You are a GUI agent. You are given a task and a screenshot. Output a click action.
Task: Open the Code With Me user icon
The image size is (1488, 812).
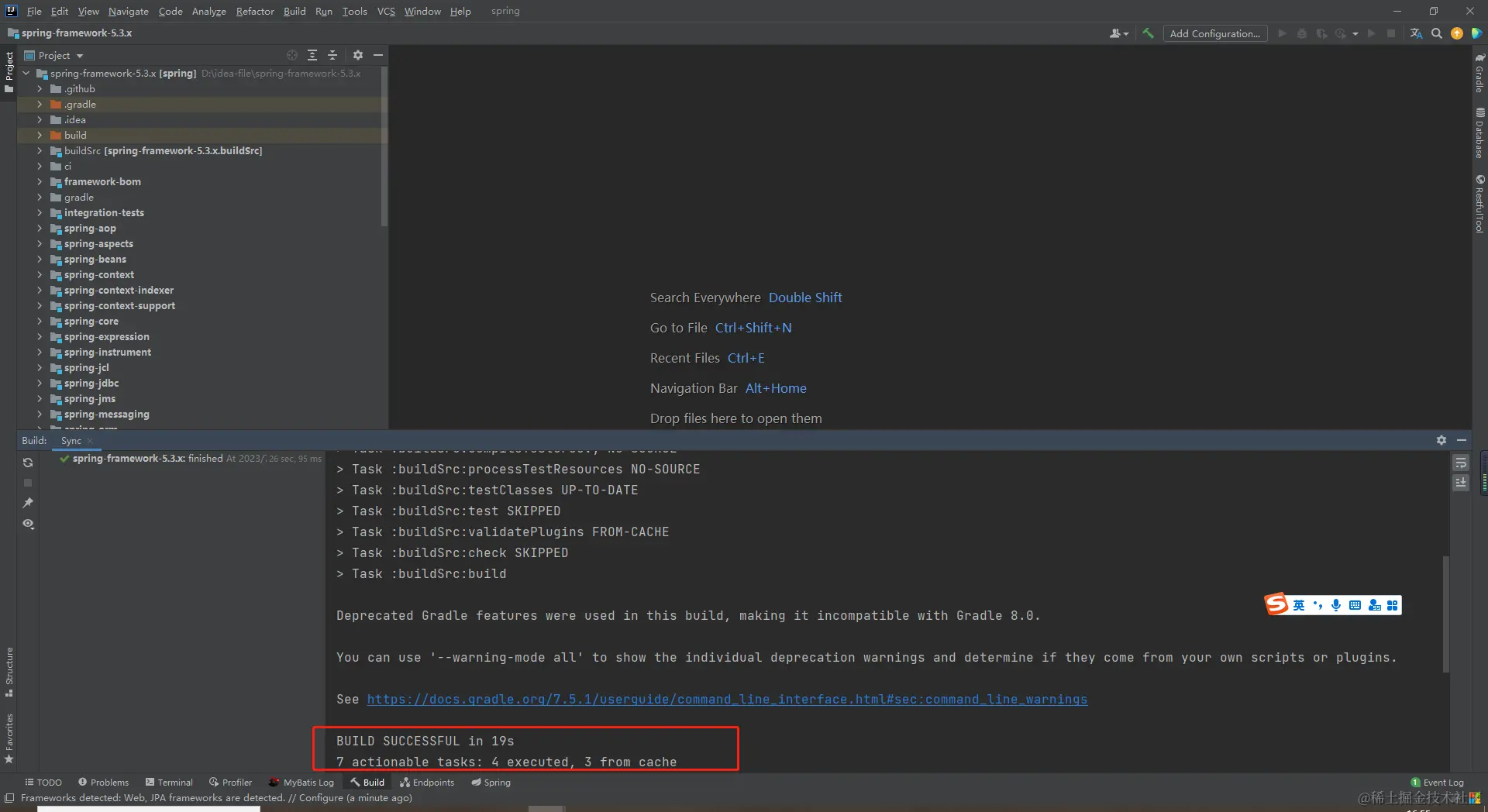[x=1118, y=33]
